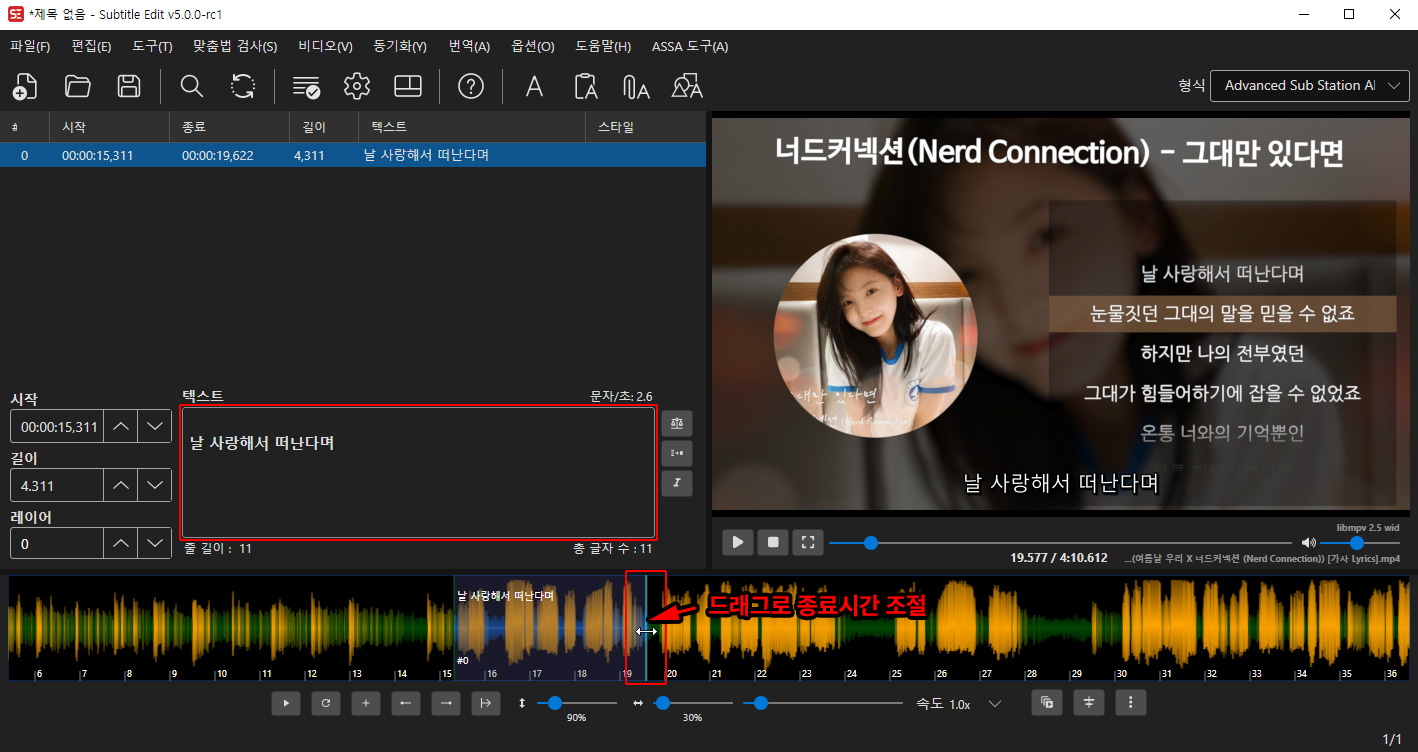This screenshot has width=1418, height=752.
Task: Sort by 길이 column header
Action: pyautogui.click(x=324, y=127)
